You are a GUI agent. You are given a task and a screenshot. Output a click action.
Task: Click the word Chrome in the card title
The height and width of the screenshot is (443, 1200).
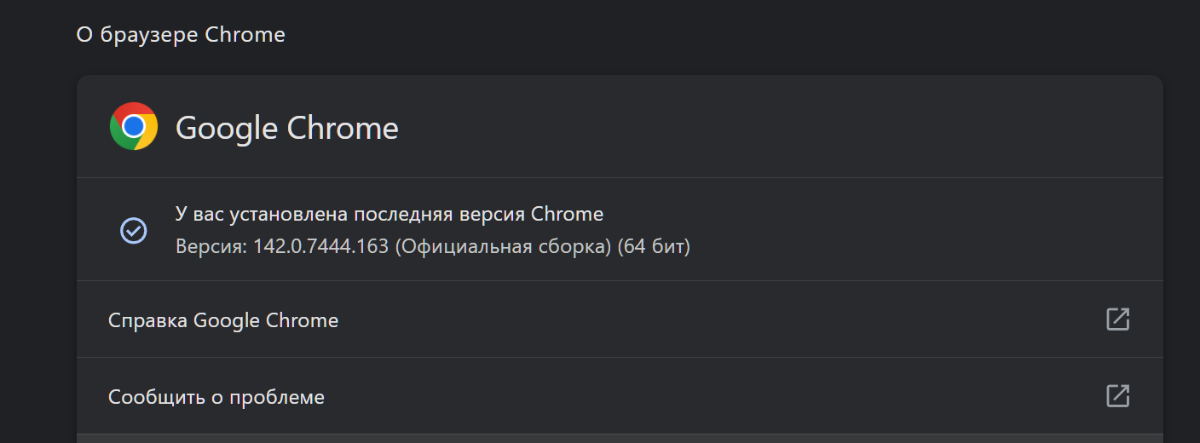[343, 128]
